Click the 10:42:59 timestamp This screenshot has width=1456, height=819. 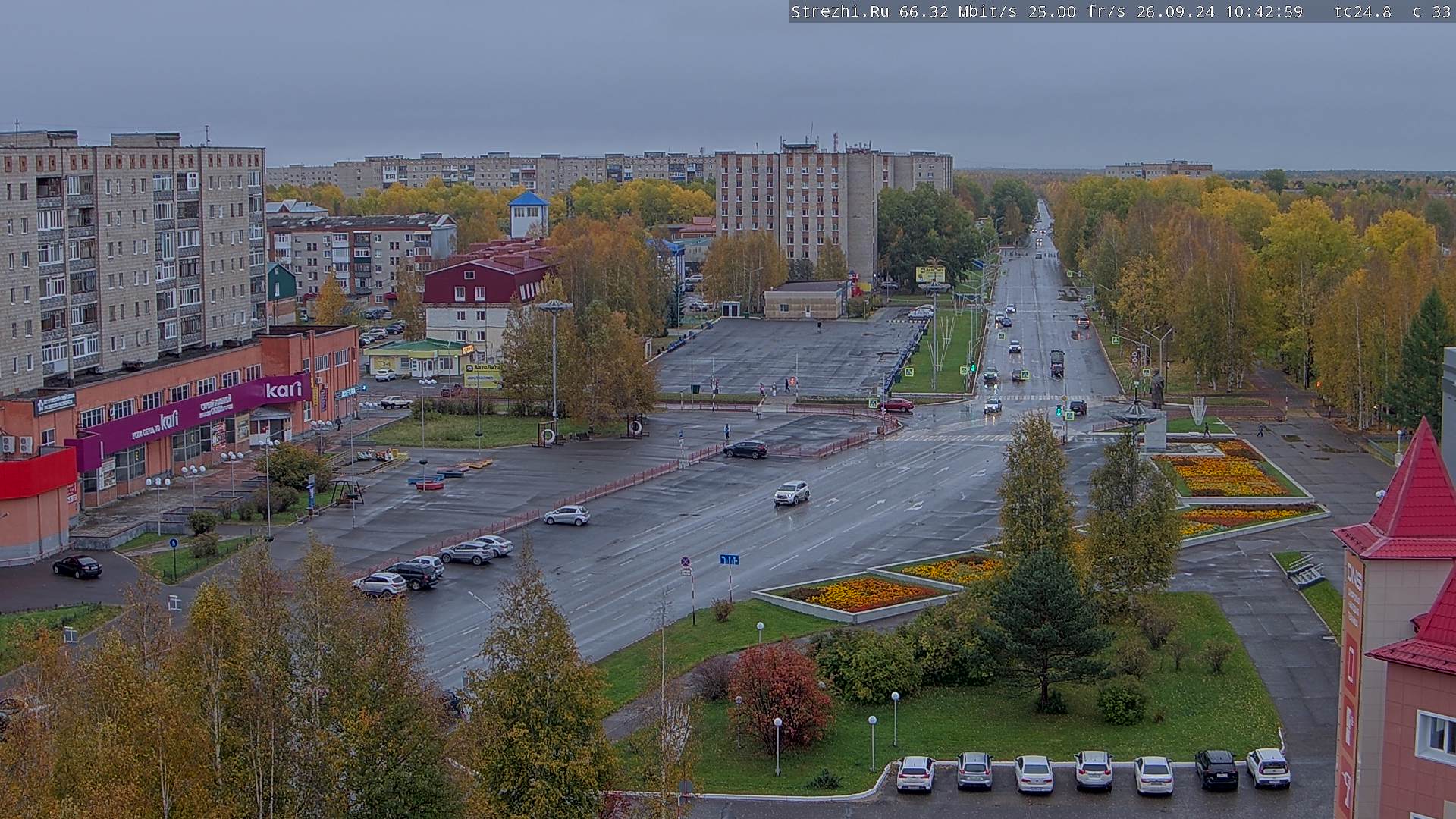(1263, 12)
